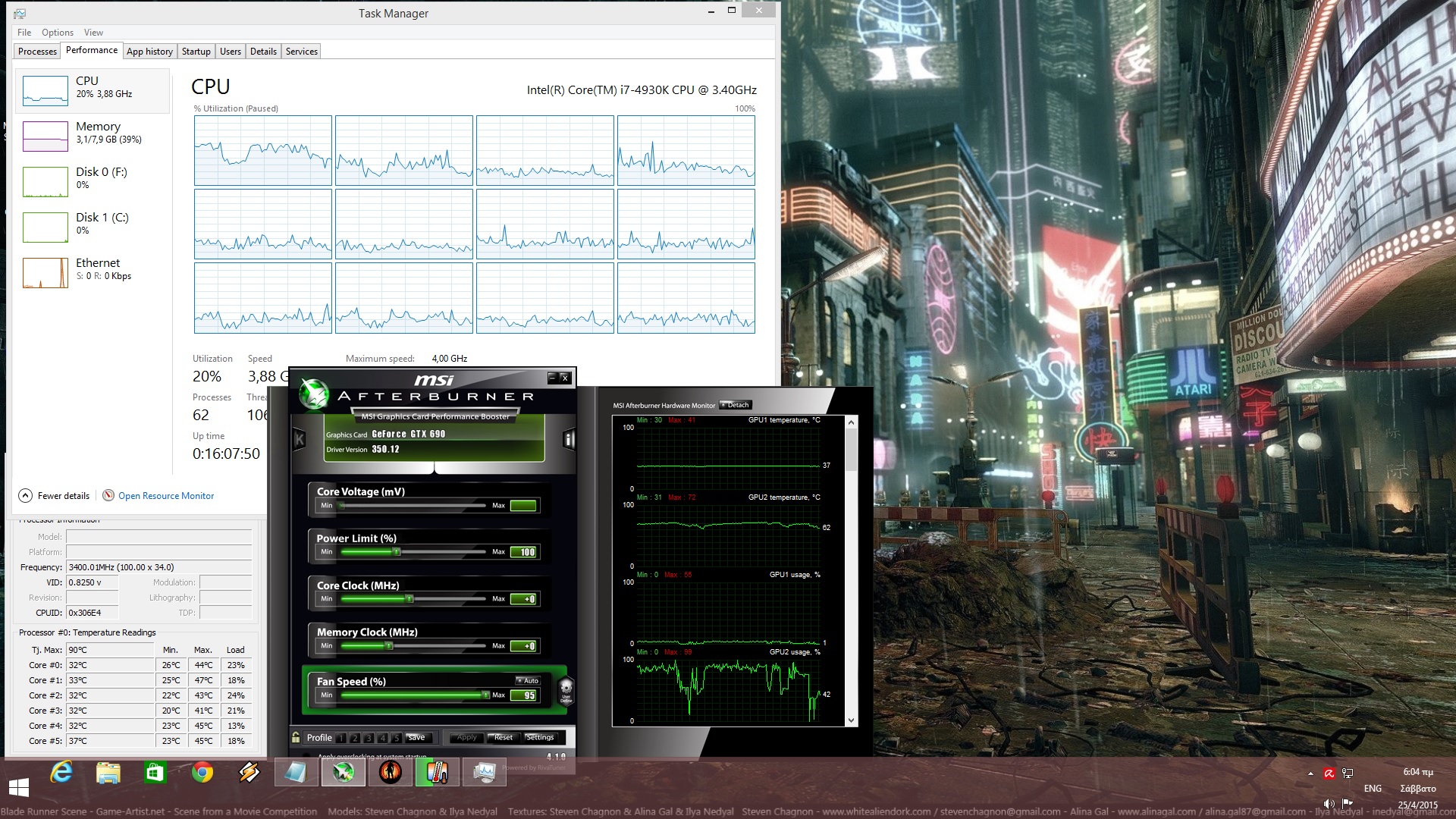The height and width of the screenshot is (819, 1456).
Task: Click the profile lock padlock icon
Action: click(296, 737)
